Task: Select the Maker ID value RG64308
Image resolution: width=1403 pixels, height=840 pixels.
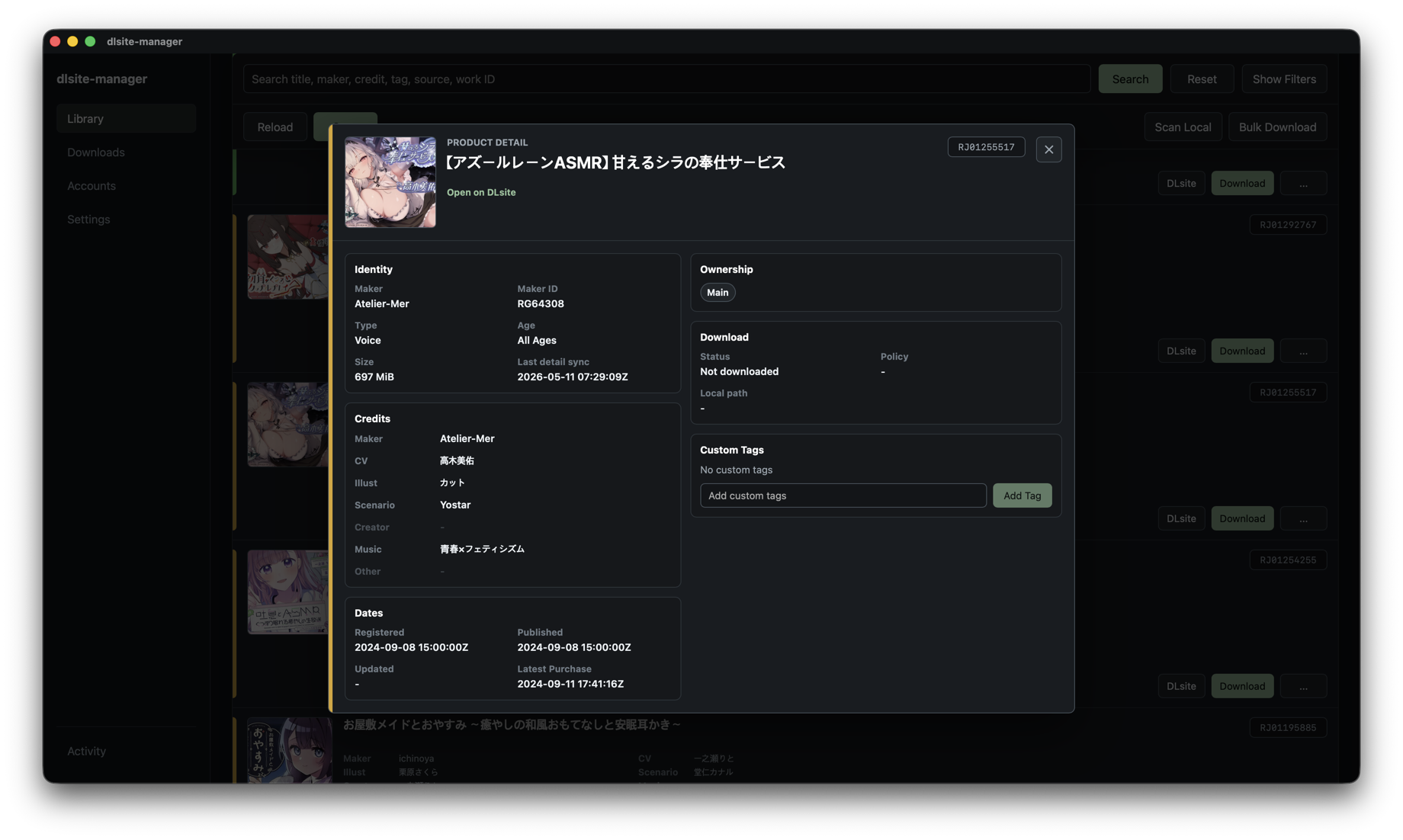Action: coord(541,304)
